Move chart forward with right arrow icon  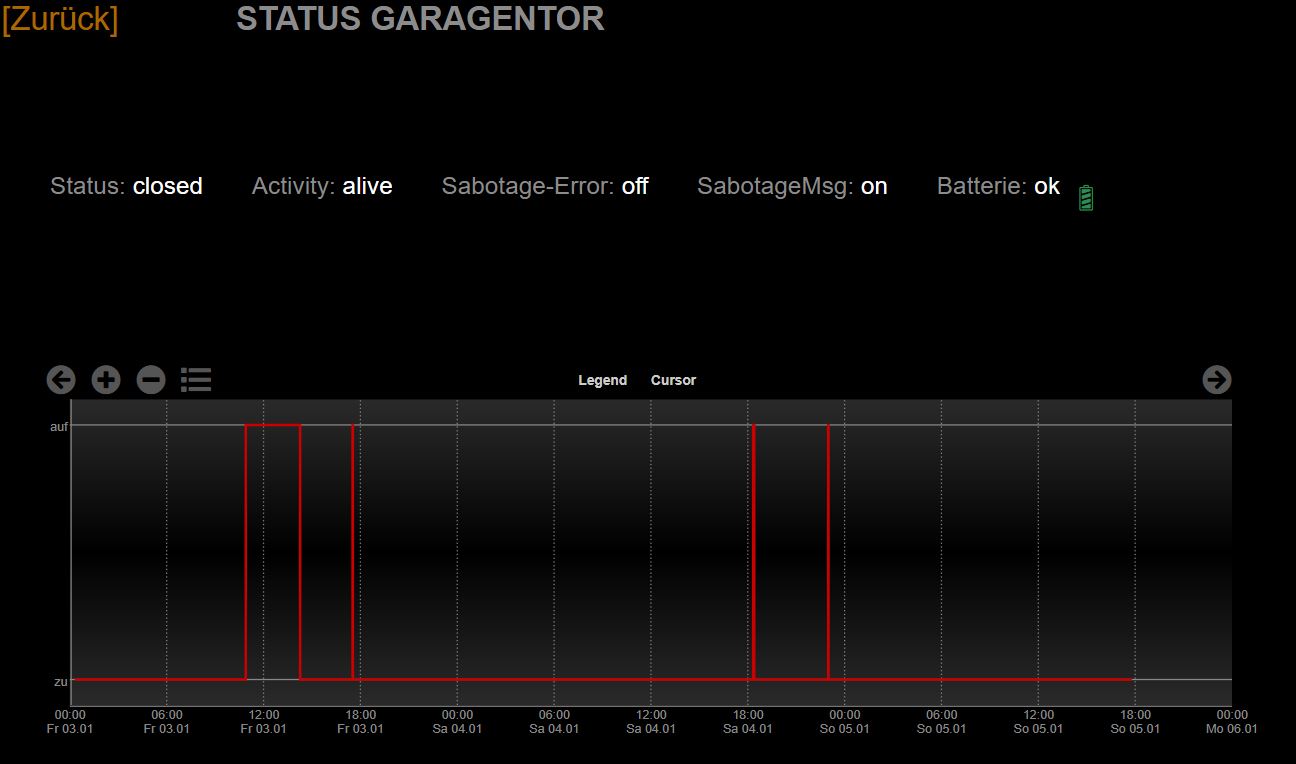1216,380
